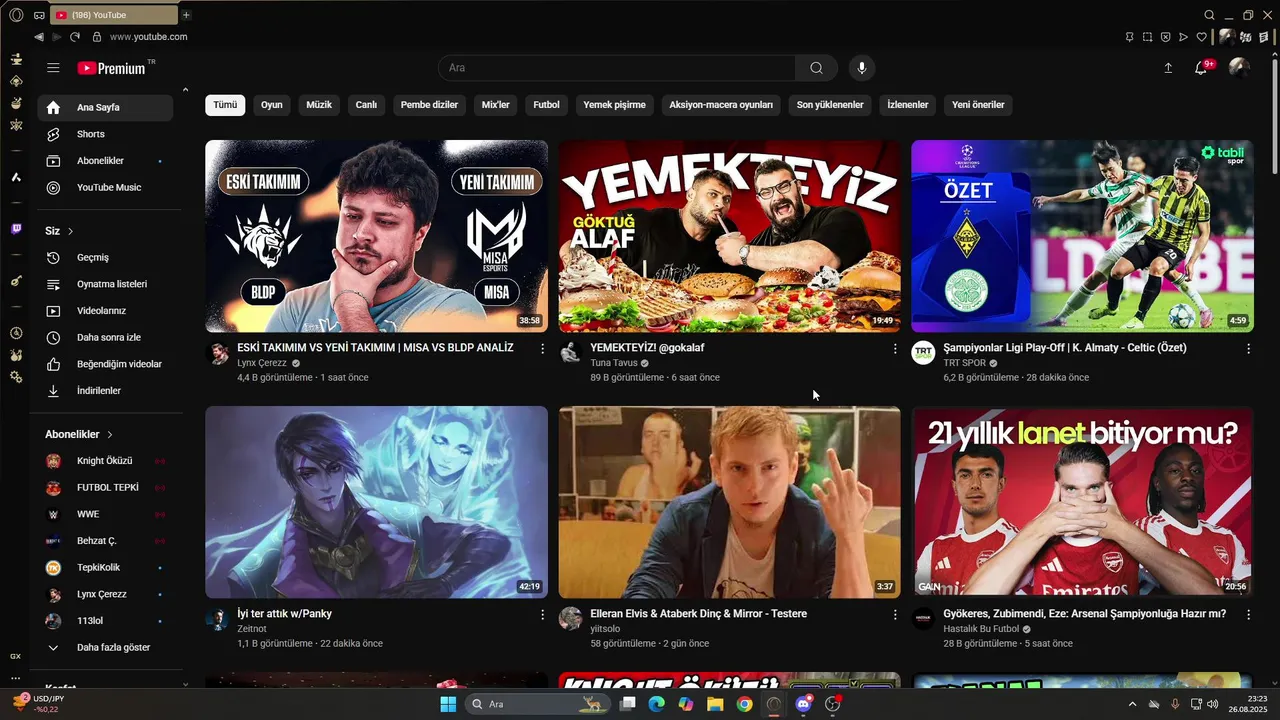Open the upload/create icon in YouTube header
Image resolution: width=1280 pixels, height=720 pixels.
(x=1168, y=68)
